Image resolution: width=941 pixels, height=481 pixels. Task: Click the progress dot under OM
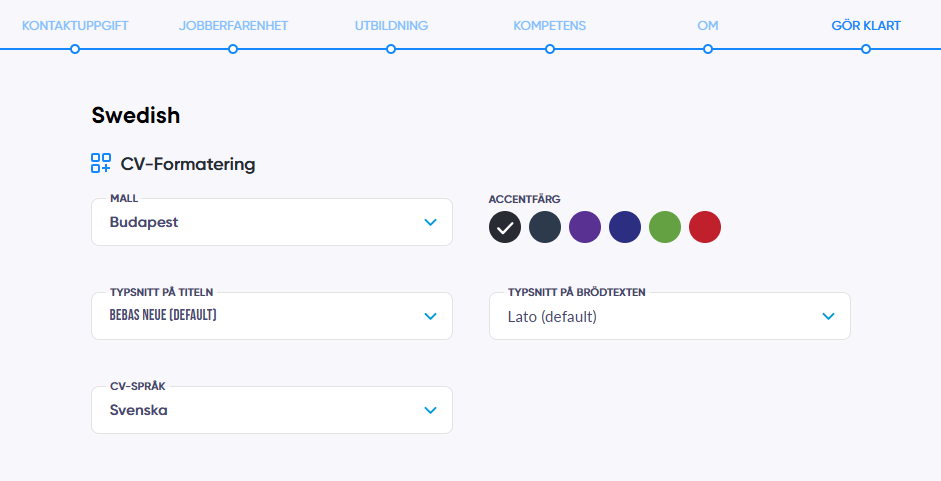coord(708,49)
